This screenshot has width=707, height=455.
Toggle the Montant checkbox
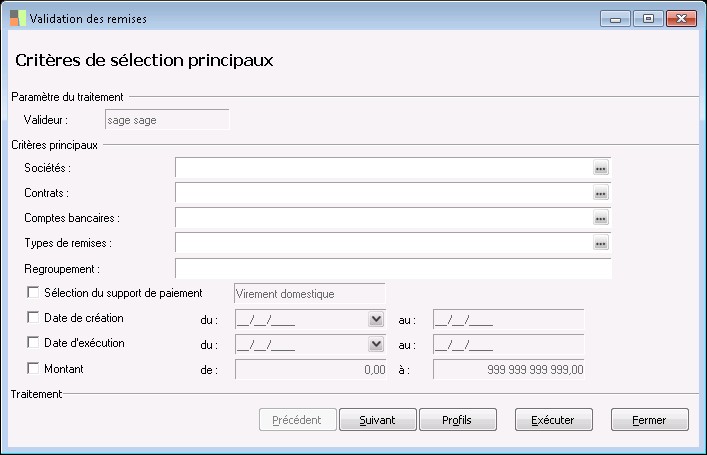tap(33, 368)
